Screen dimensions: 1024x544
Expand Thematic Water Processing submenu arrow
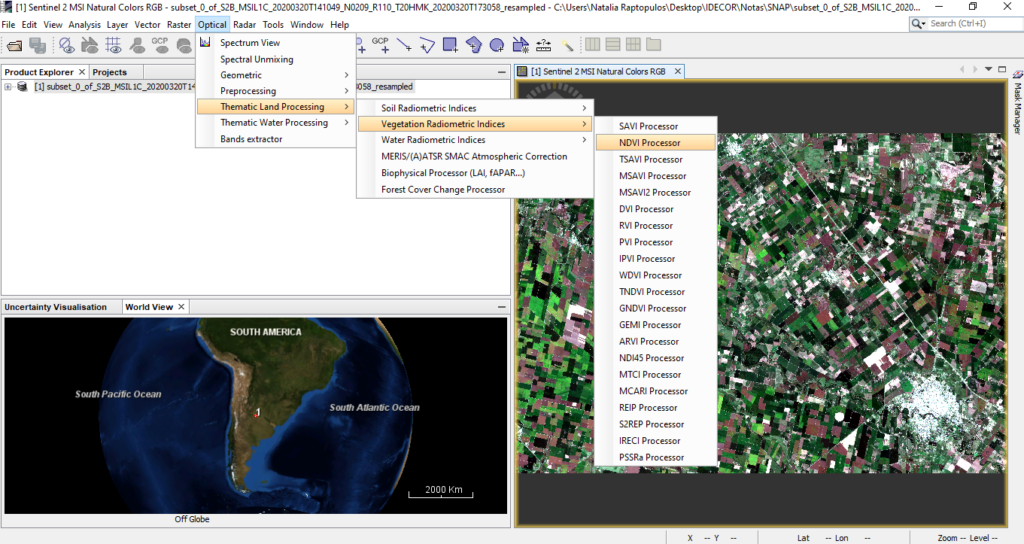pyautogui.click(x=346, y=122)
